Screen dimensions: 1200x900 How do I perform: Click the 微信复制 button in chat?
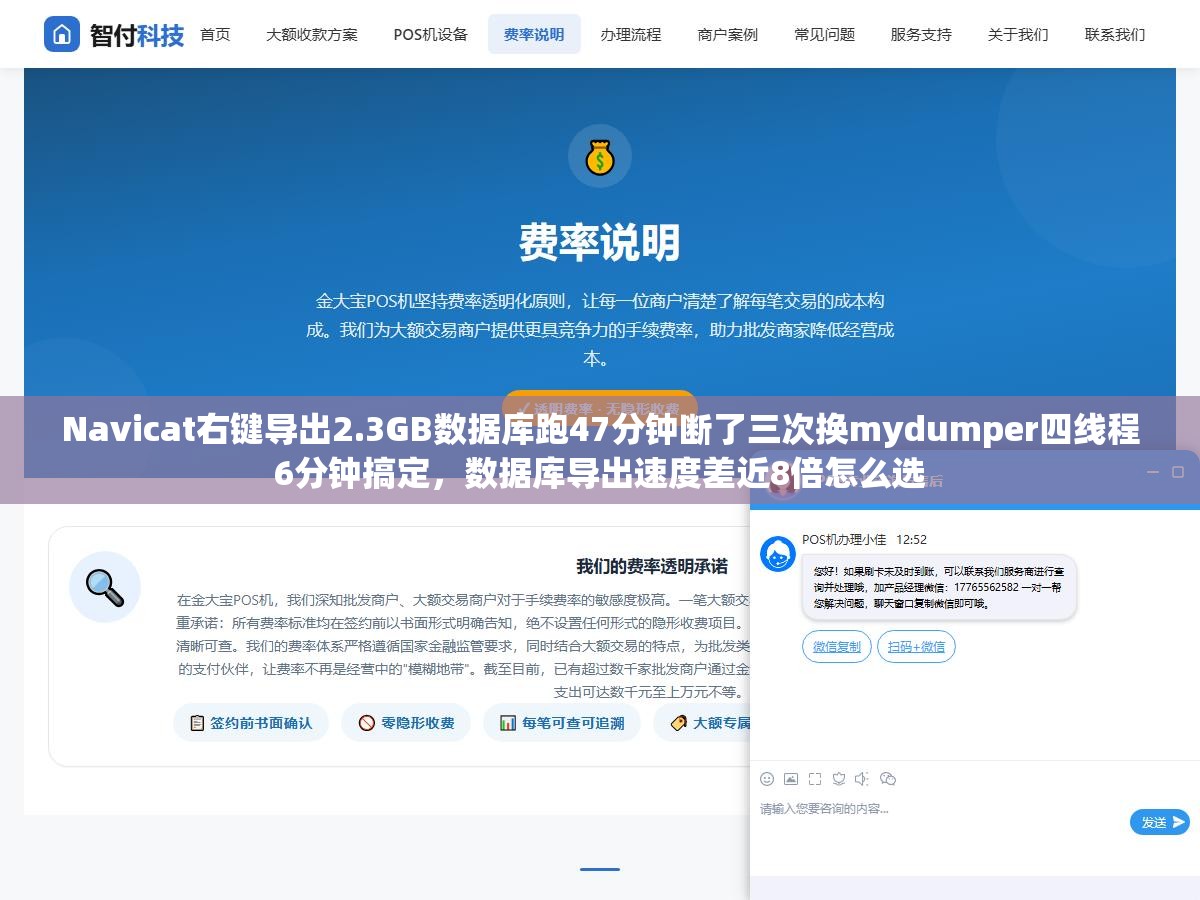click(837, 647)
